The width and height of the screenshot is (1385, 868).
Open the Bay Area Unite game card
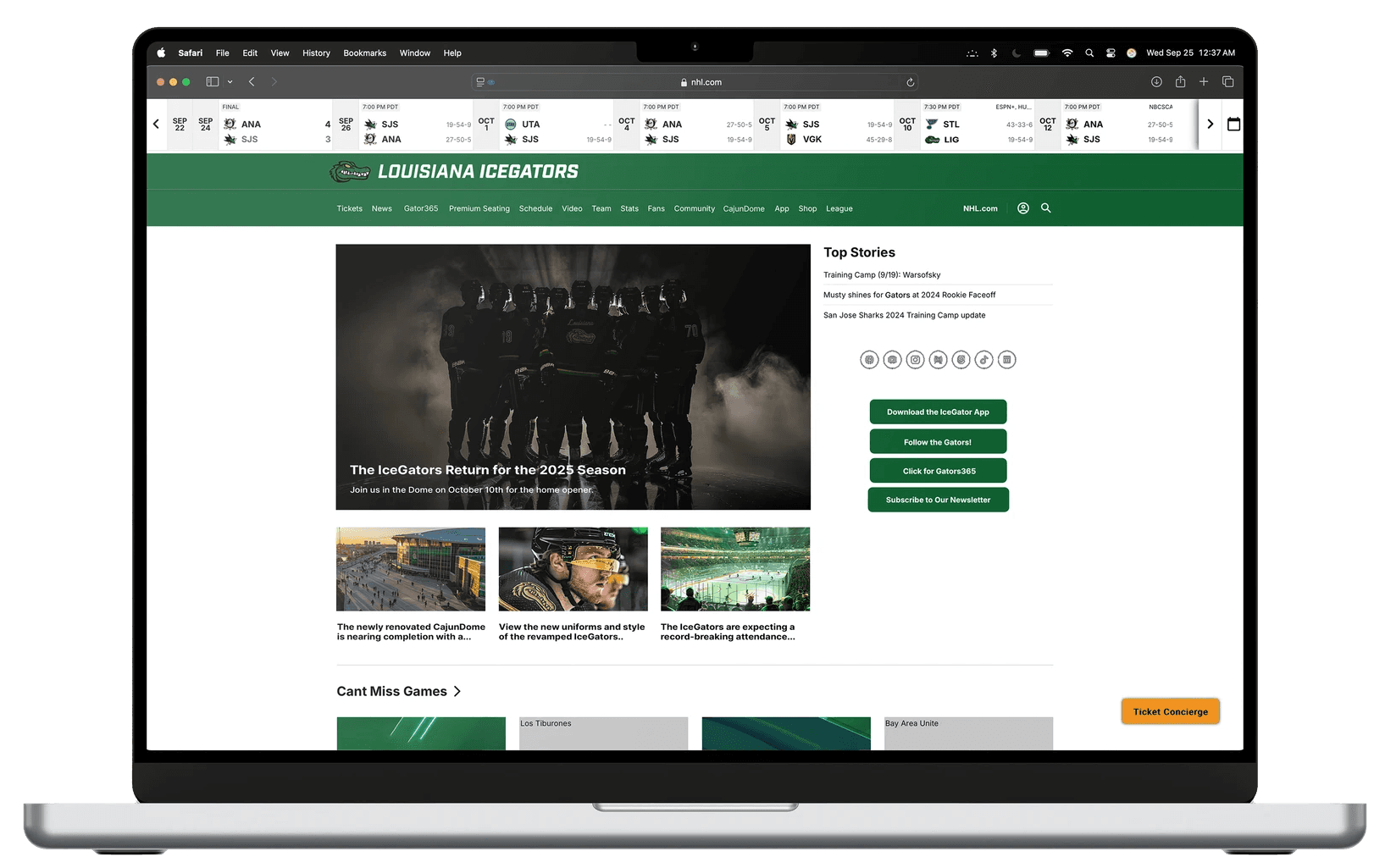(968, 733)
